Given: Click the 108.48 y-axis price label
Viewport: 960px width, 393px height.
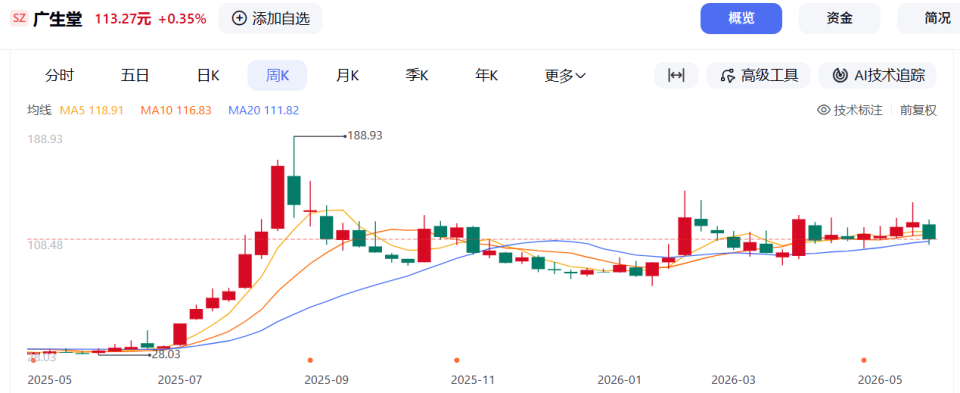Looking at the screenshot, I should tap(45, 245).
